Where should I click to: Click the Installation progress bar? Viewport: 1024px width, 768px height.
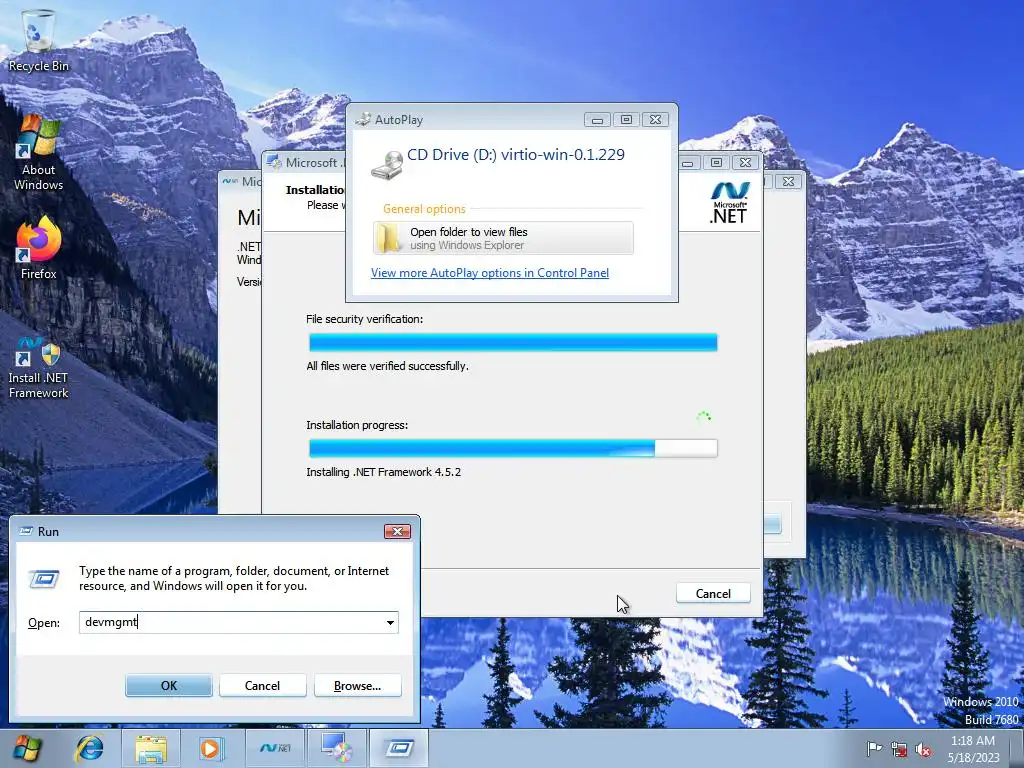[513, 448]
